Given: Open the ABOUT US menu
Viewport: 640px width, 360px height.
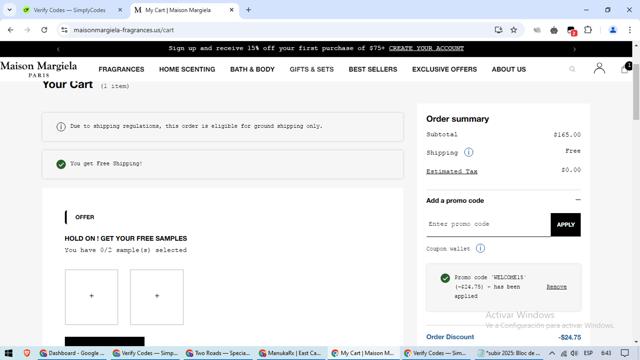Looking at the screenshot, I should pyautogui.click(x=509, y=69).
